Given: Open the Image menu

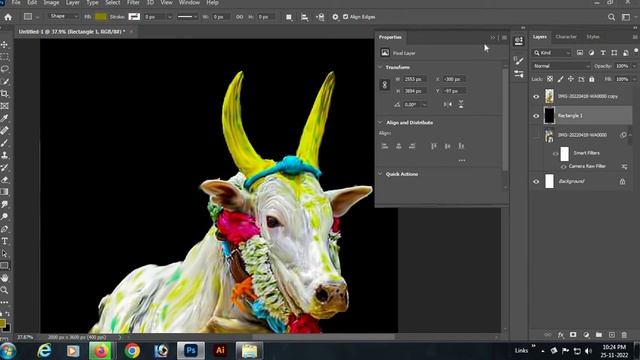Looking at the screenshot, I should (51, 3).
